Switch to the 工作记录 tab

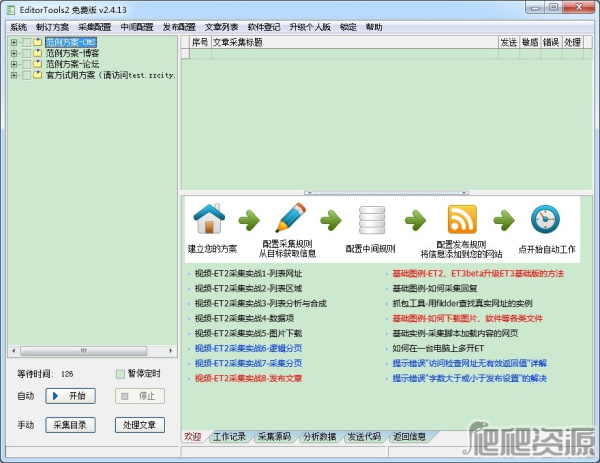point(230,437)
